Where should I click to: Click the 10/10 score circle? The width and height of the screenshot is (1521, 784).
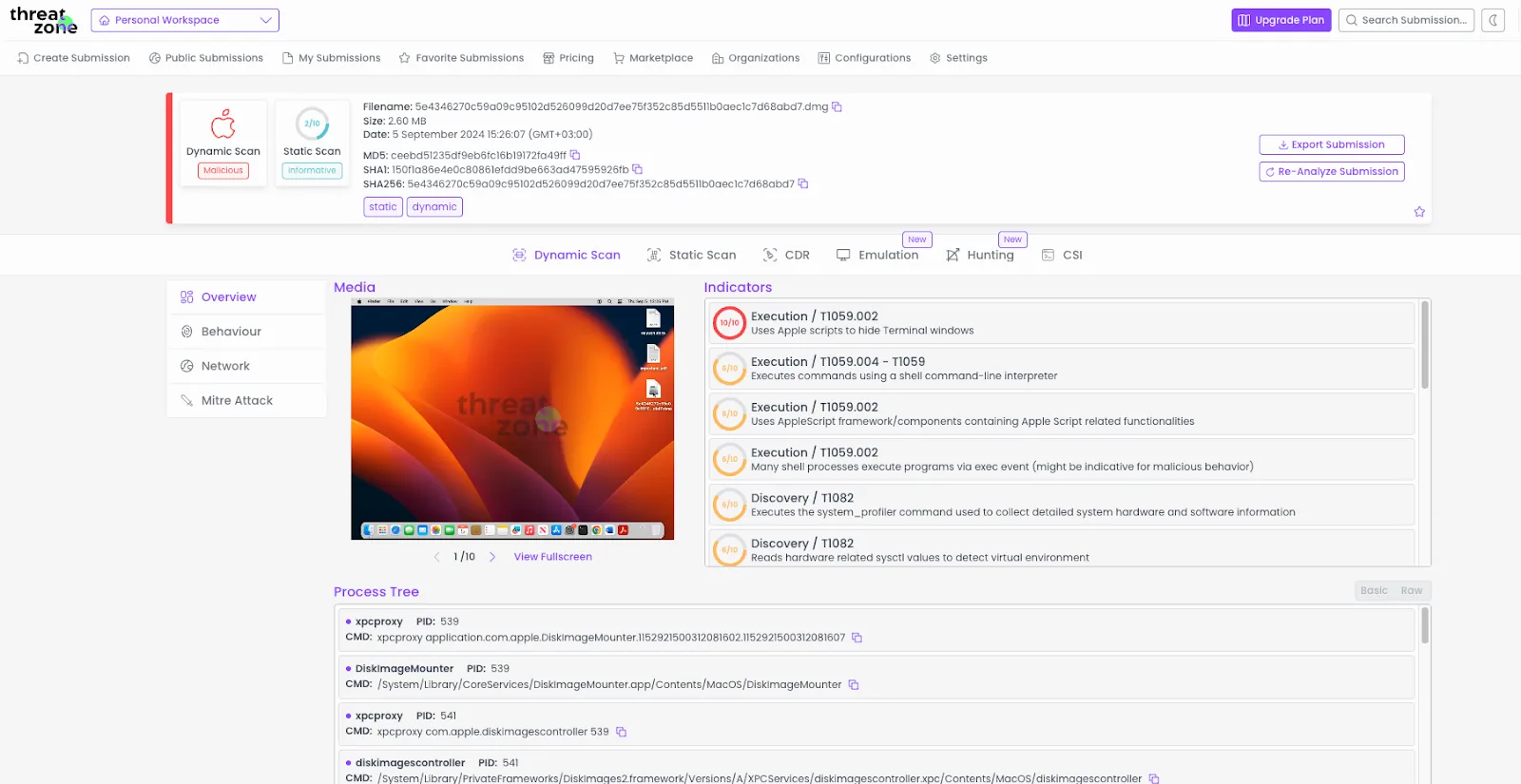coord(729,323)
